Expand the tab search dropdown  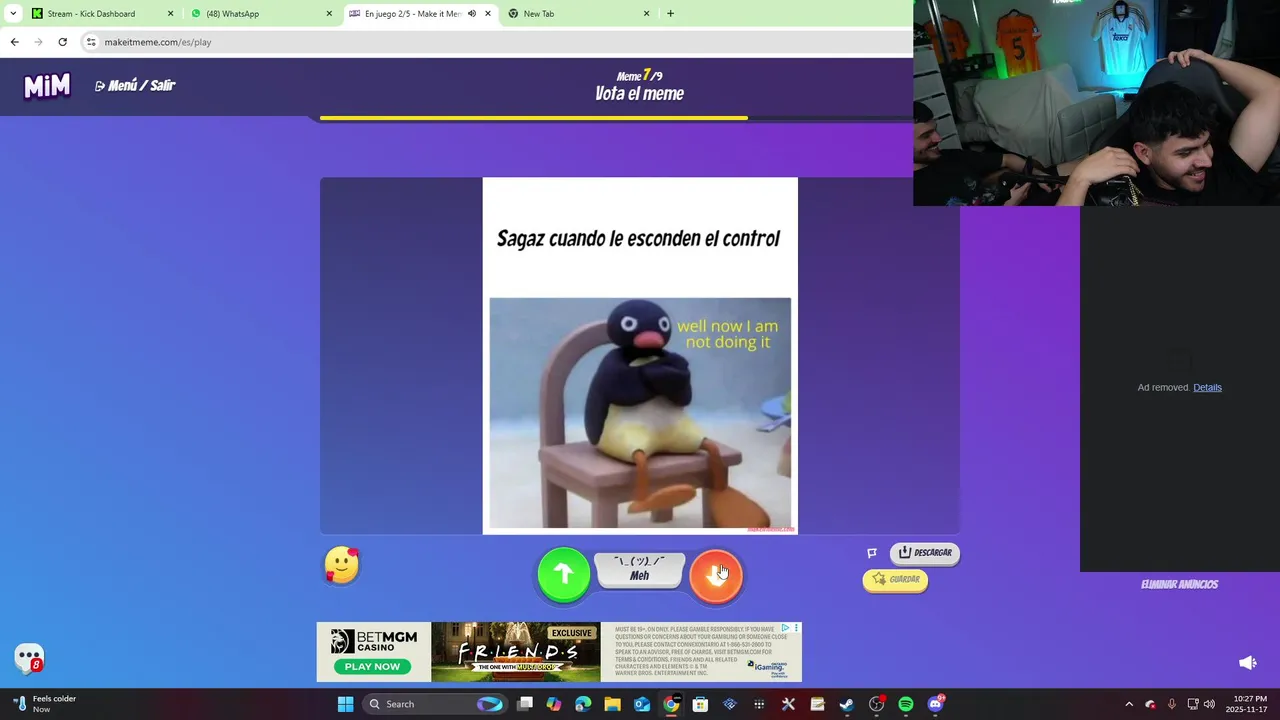pos(13,14)
